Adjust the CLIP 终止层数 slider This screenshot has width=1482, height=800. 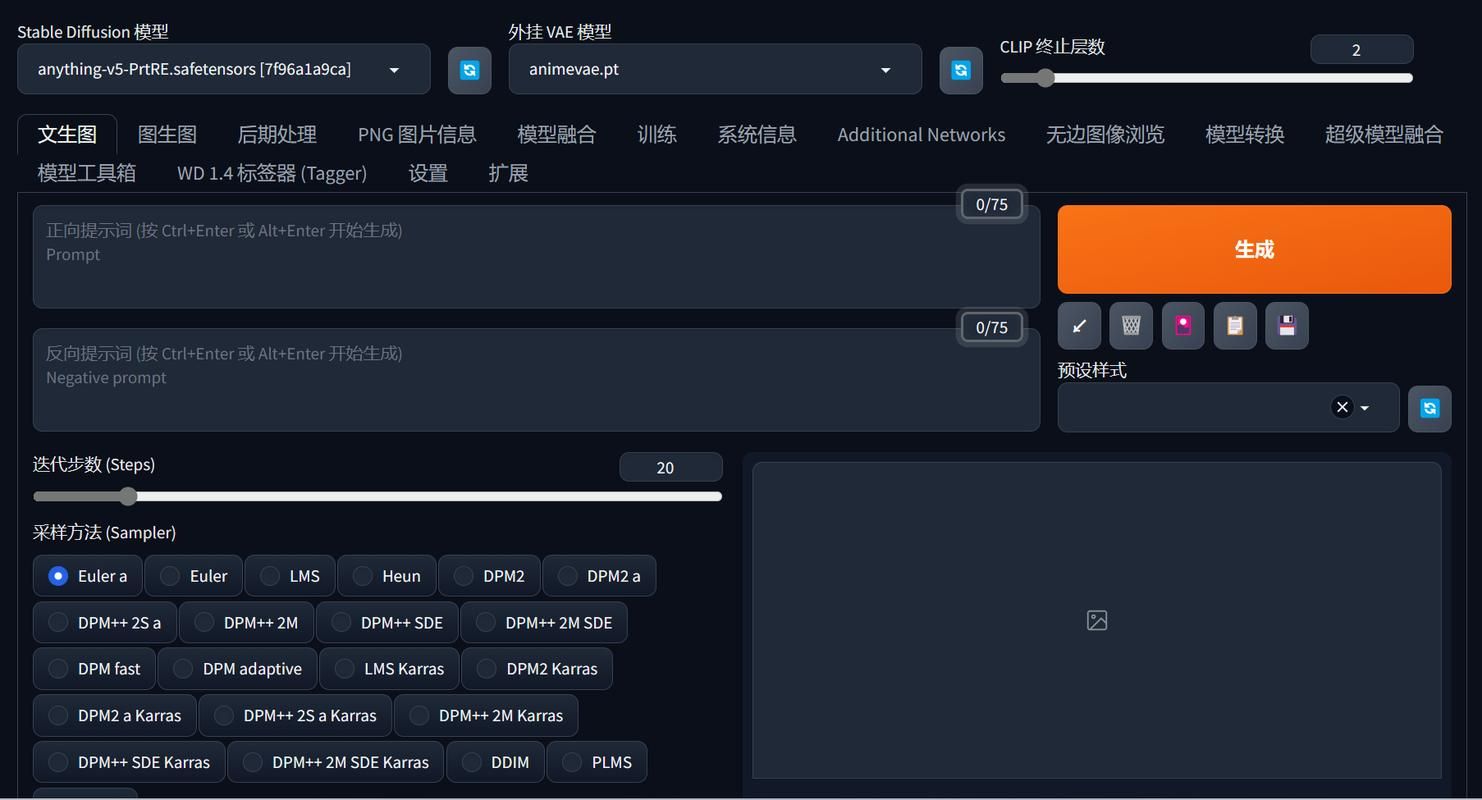point(1206,78)
